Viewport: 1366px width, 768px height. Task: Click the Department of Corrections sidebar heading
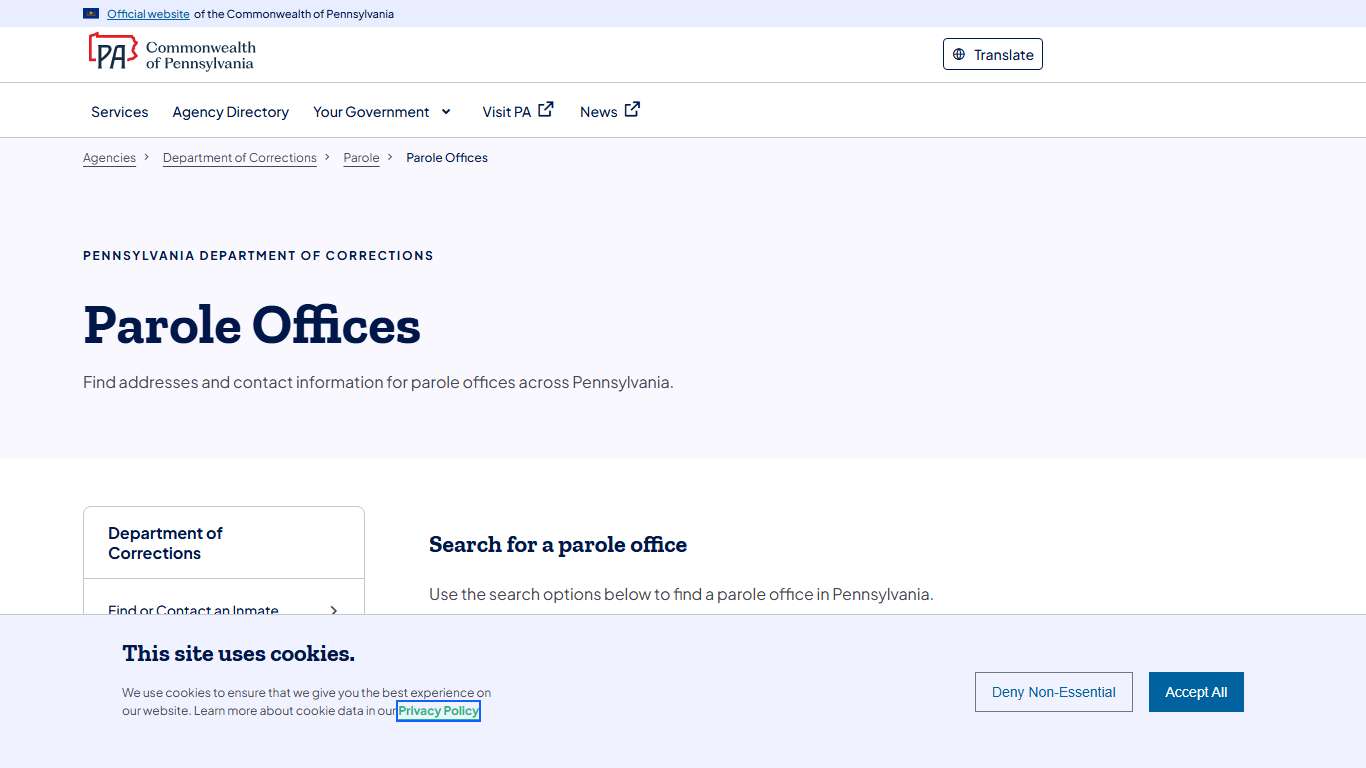166,542
